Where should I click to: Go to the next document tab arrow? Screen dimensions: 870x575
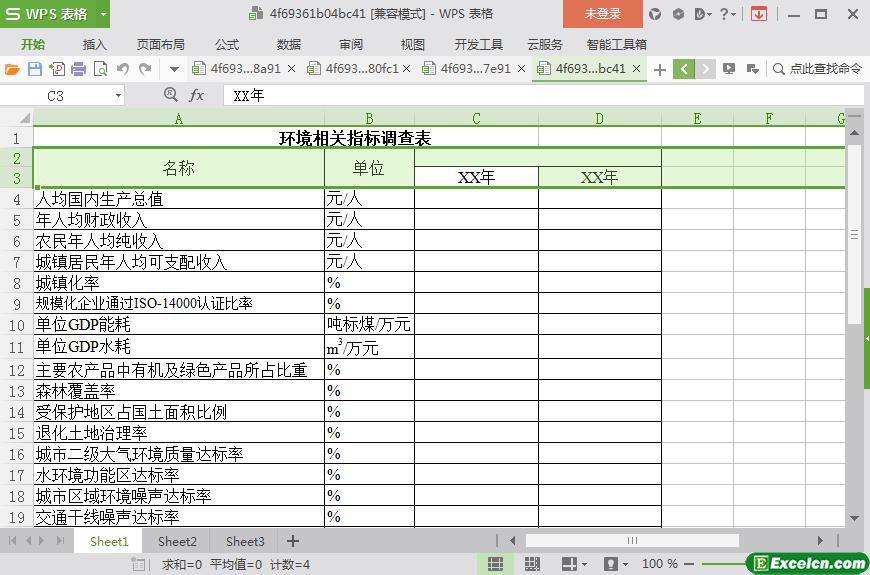(705, 69)
